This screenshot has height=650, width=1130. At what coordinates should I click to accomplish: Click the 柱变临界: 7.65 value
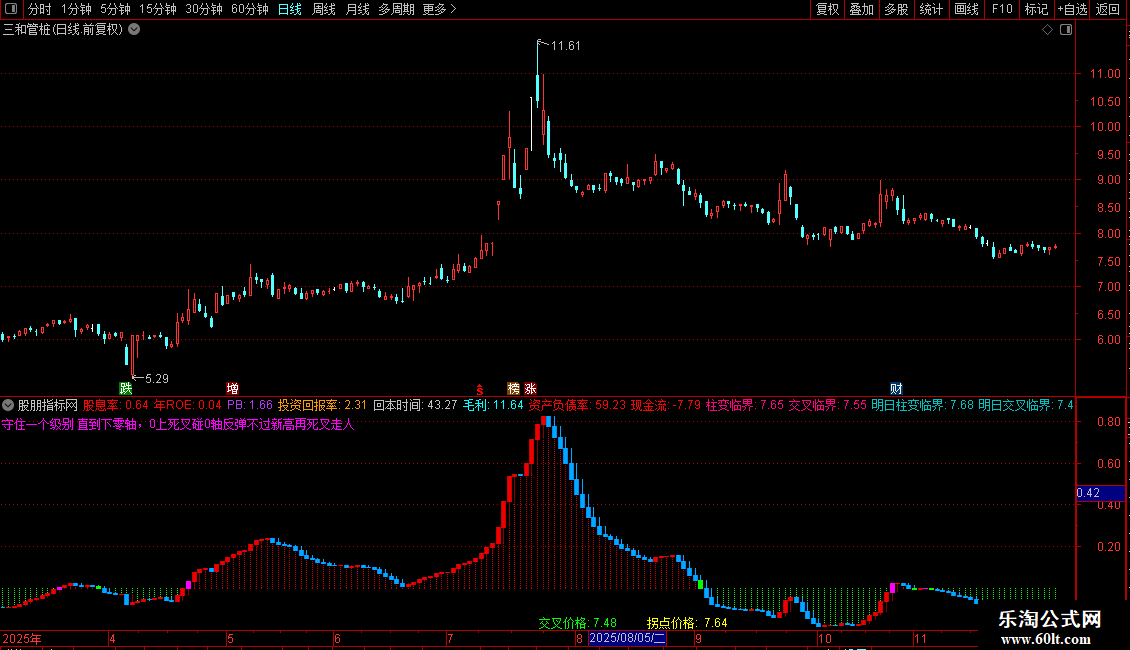[744, 405]
